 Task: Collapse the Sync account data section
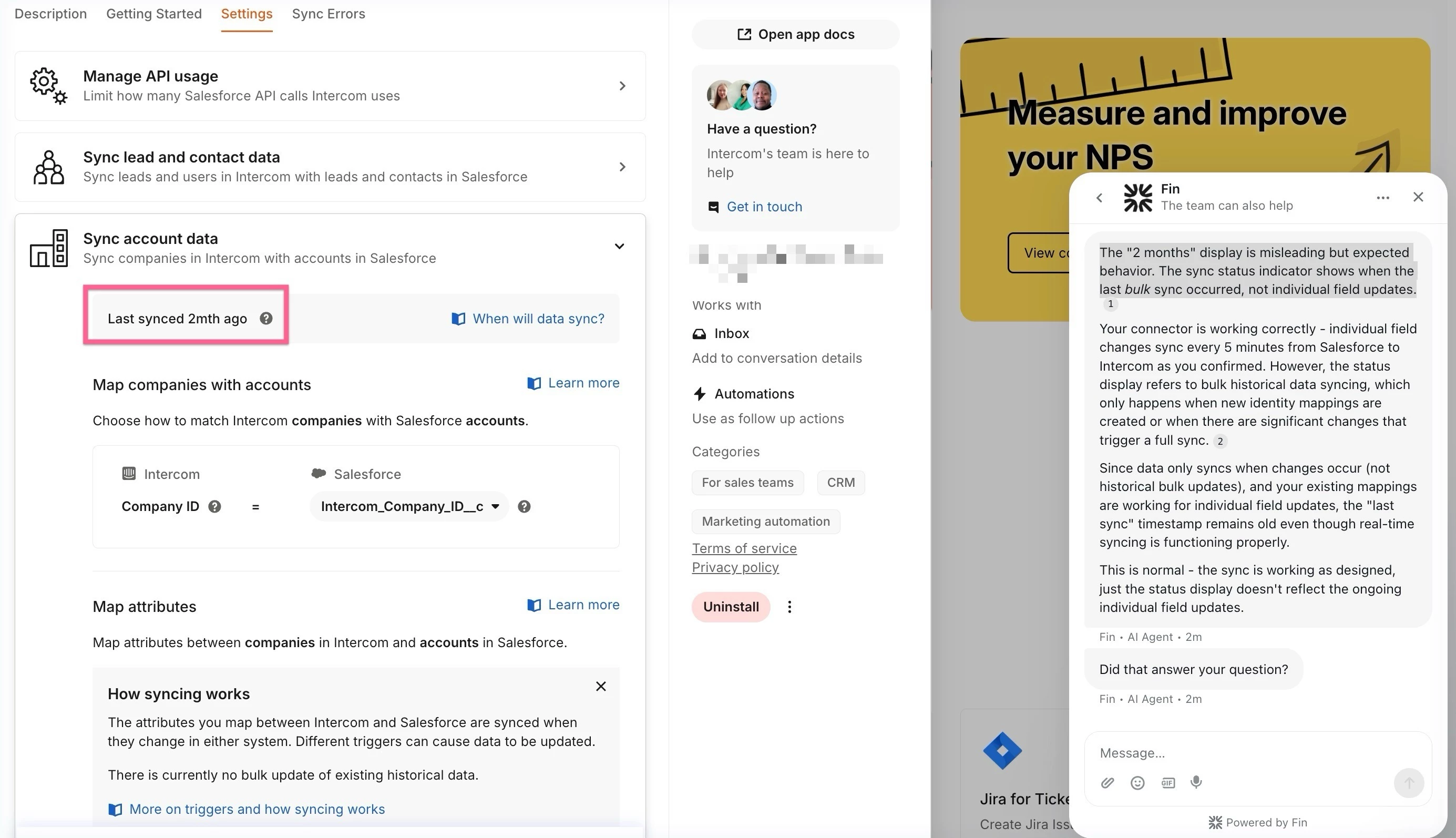pos(619,247)
